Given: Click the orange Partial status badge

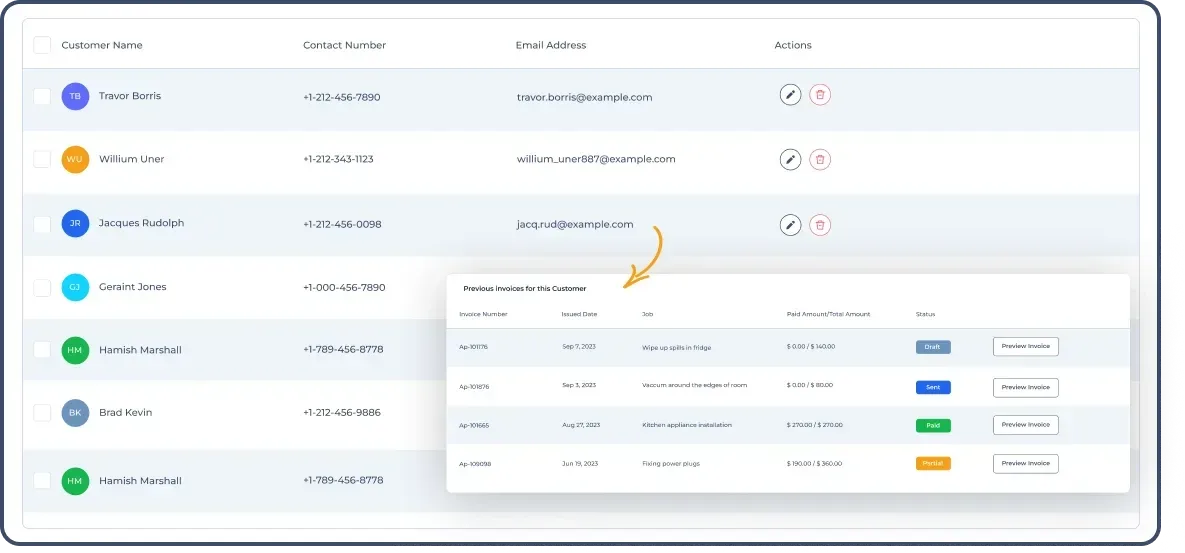Looking at the screenshot, I should [933, 464].
